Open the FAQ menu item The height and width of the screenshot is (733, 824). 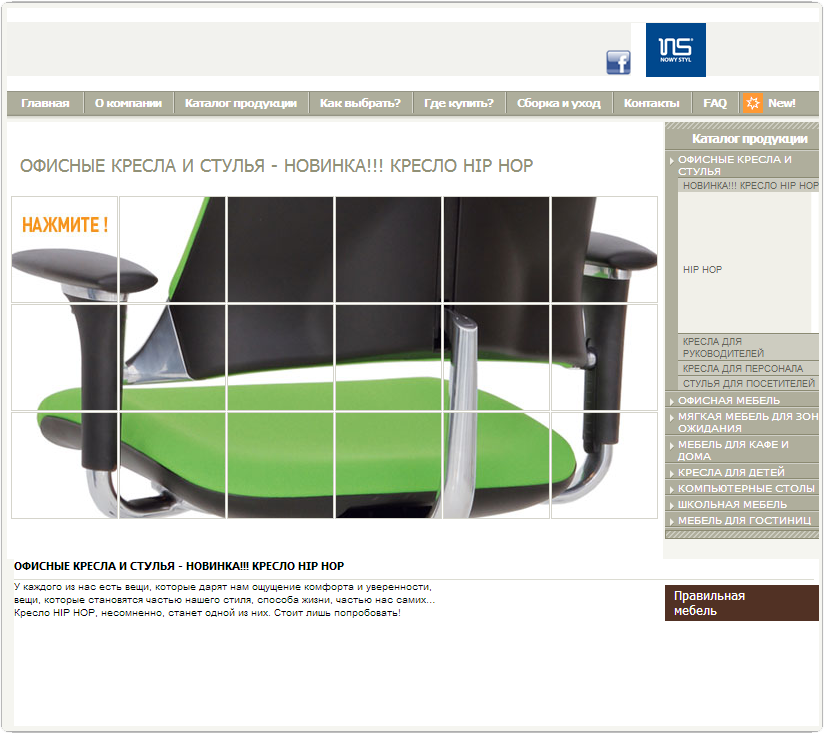pyautogui.click(x=715, y=104)
